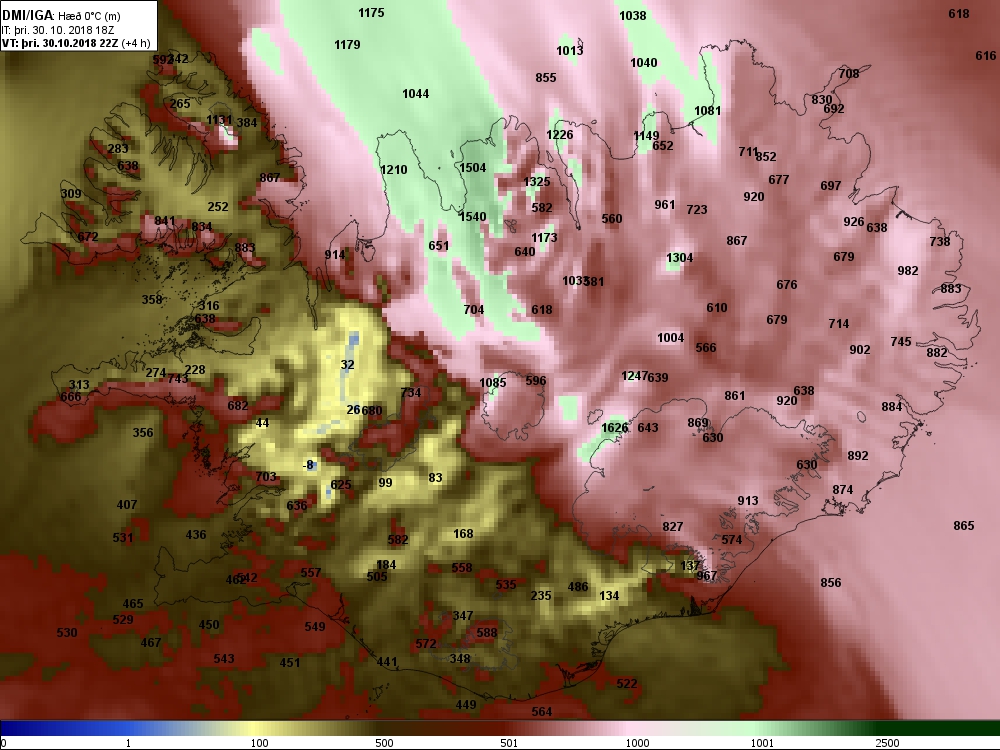Screen dimensions: 1000x750
Task: Click the '982' map value
Action: [x=908, y=270]
